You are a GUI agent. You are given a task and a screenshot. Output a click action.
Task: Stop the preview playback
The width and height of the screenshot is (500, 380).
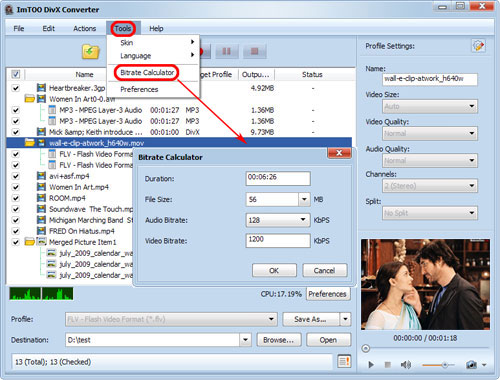[387, 365]
